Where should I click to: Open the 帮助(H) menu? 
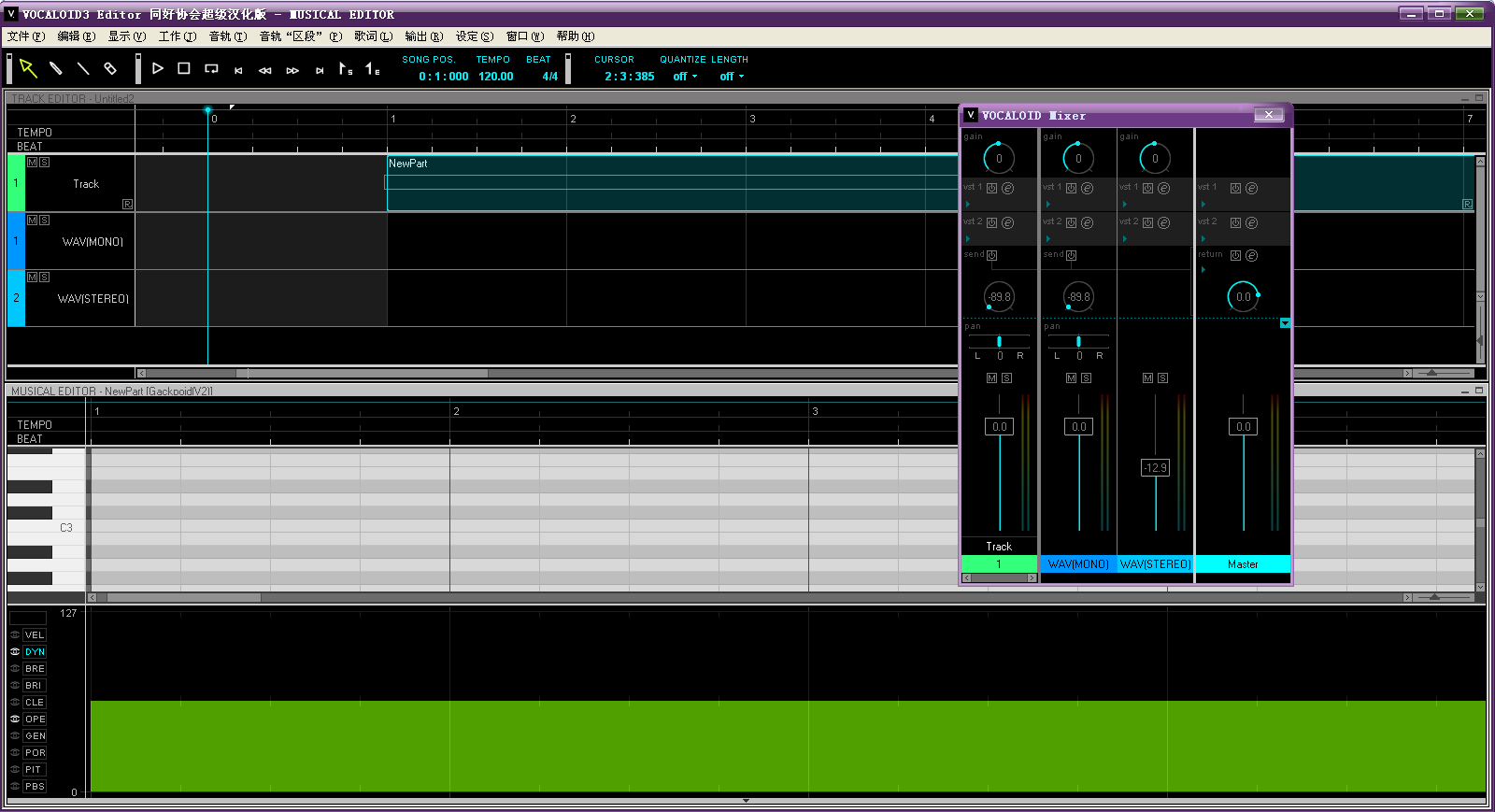pos(575,36)
